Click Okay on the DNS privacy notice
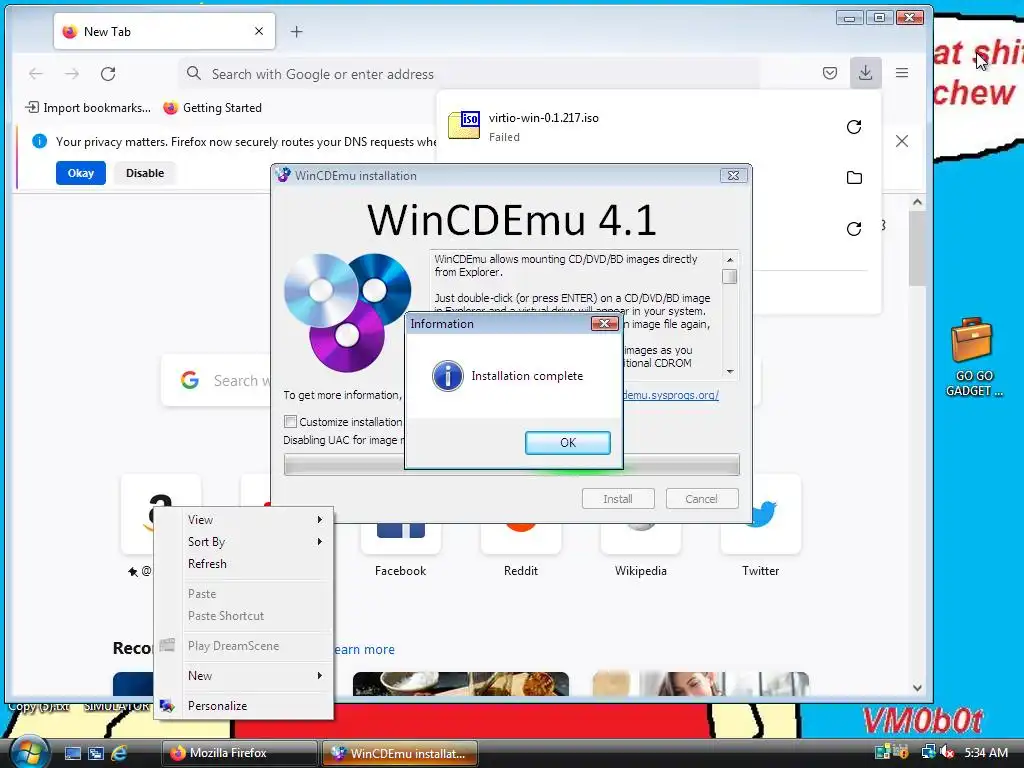The image size is (1024, 768). (x=80, y=173)
